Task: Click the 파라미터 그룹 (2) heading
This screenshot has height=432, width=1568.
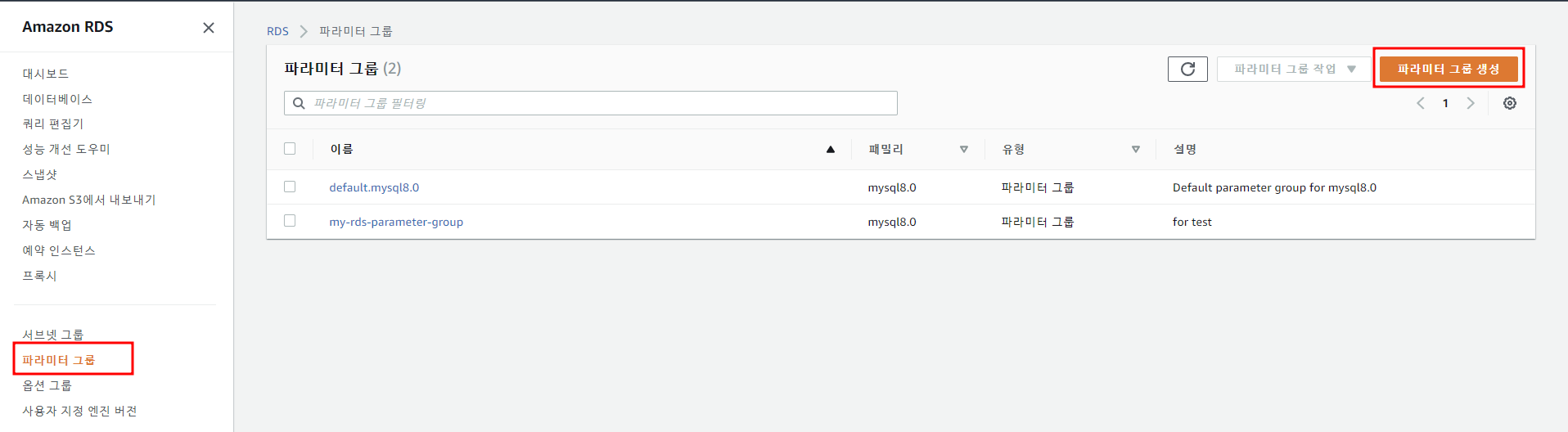Action: click(343, 69)
